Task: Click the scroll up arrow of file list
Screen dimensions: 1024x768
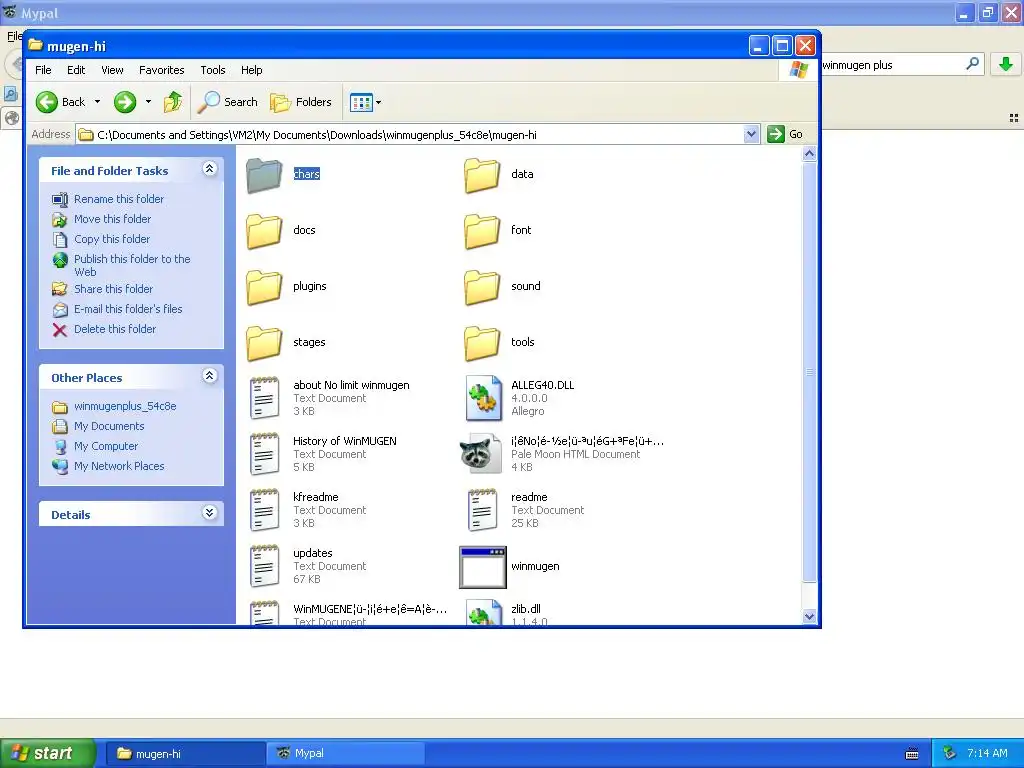Action: 809,154
